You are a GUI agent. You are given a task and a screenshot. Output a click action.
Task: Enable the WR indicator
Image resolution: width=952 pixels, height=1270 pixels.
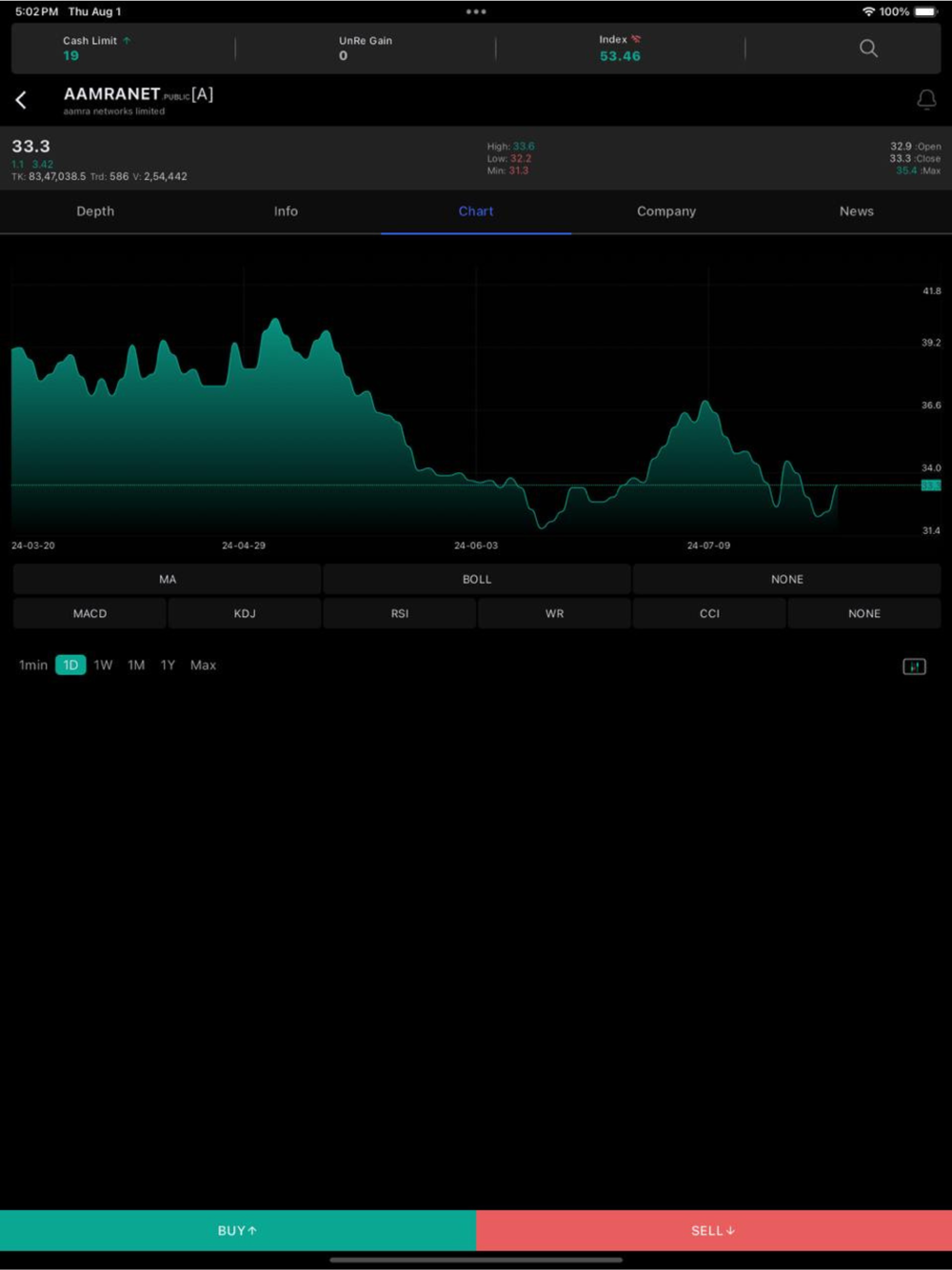point(554,613)
